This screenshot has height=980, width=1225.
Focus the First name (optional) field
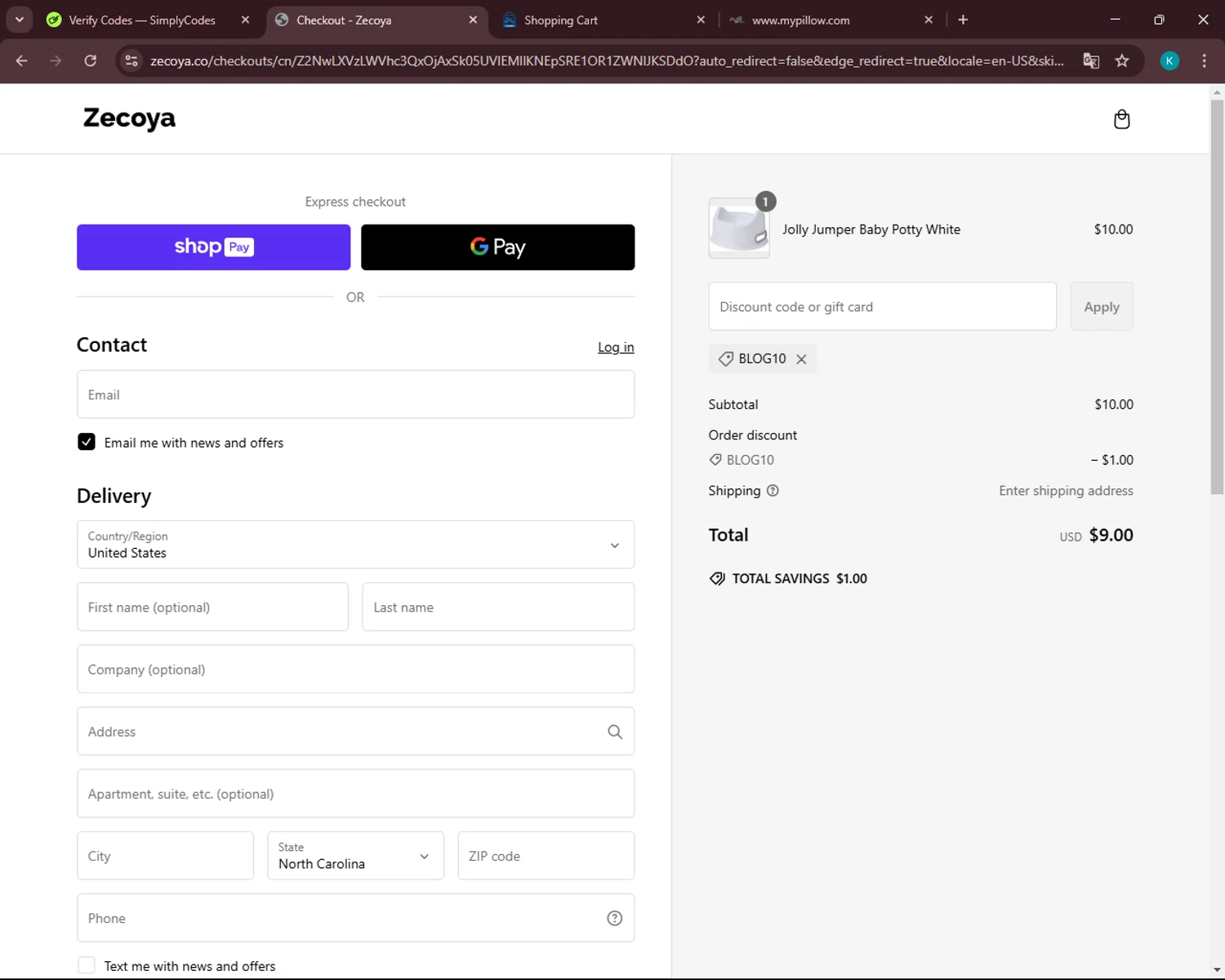(212, 607)
